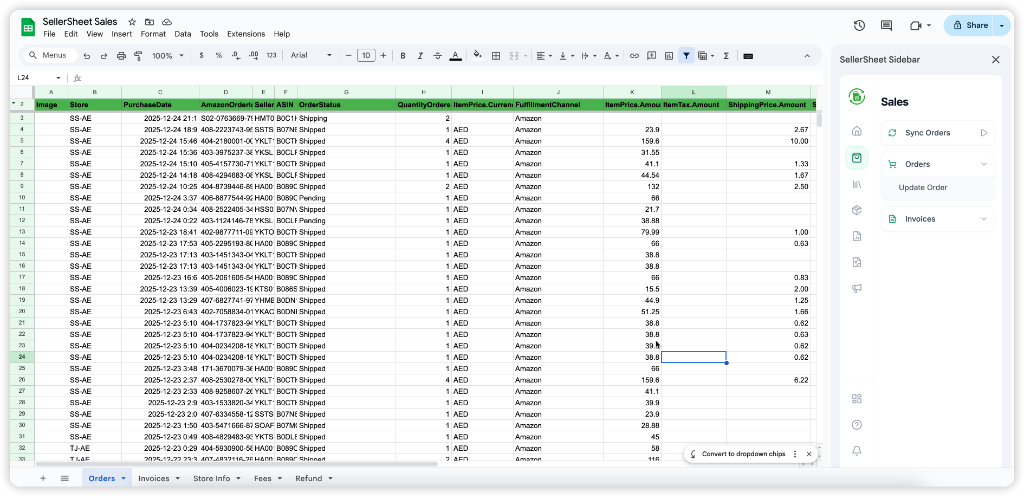Insert a link with the link icon

(x=633, y=56)
